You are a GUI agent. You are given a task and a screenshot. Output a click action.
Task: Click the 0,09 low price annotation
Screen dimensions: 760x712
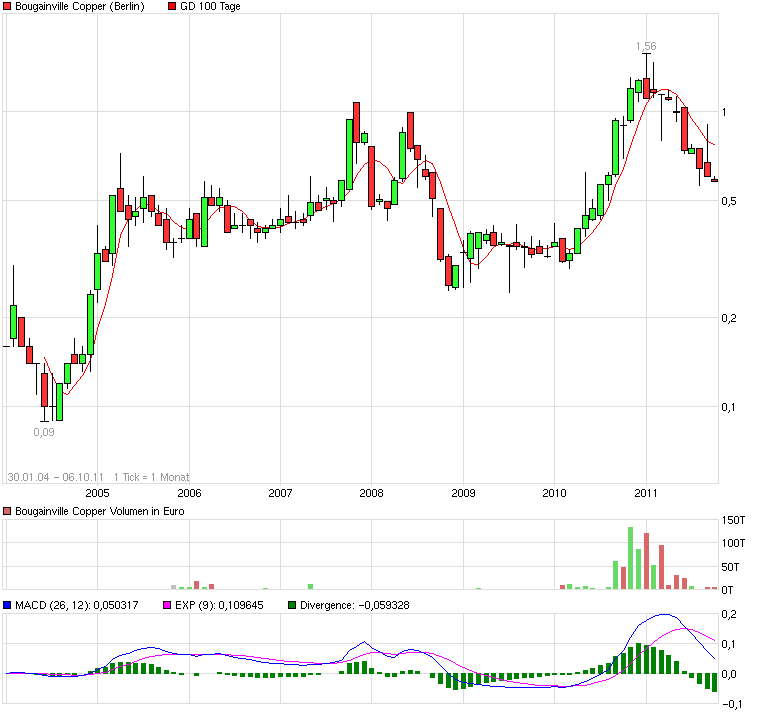[44, 432]
